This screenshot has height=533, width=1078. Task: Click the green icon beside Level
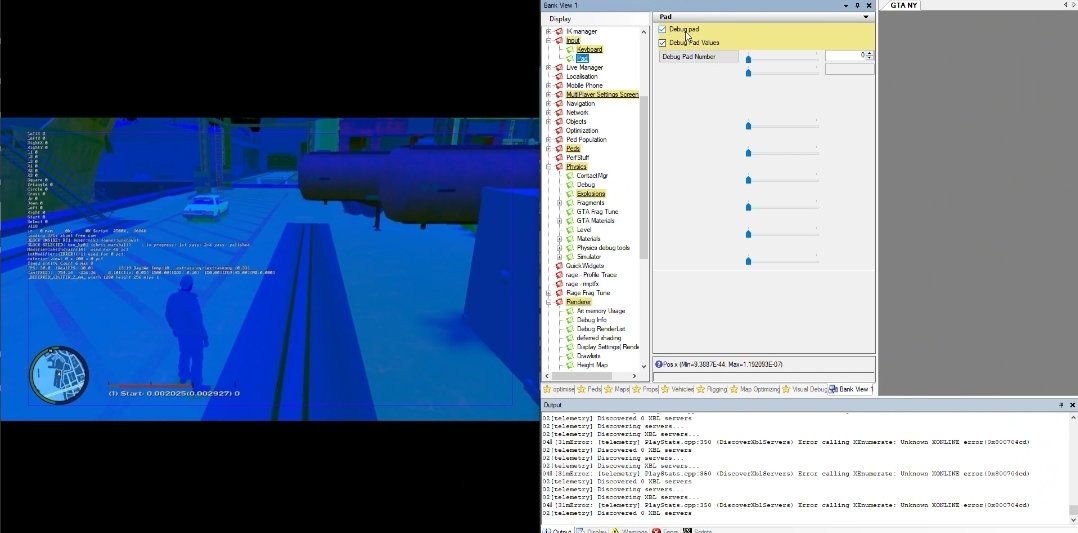(x=570, y=230)
